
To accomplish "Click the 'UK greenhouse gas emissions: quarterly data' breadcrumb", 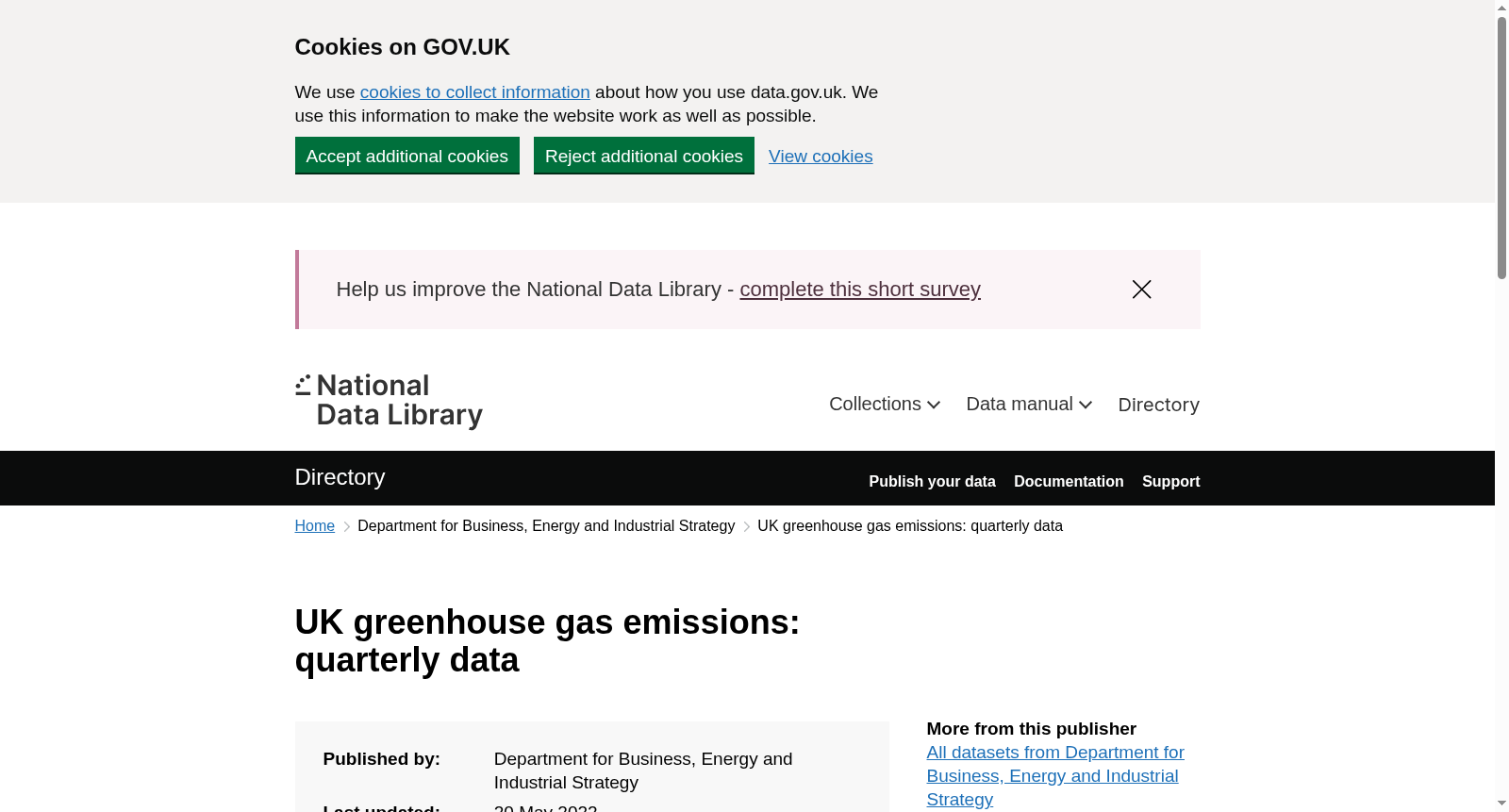I will [x=910, y=526].
